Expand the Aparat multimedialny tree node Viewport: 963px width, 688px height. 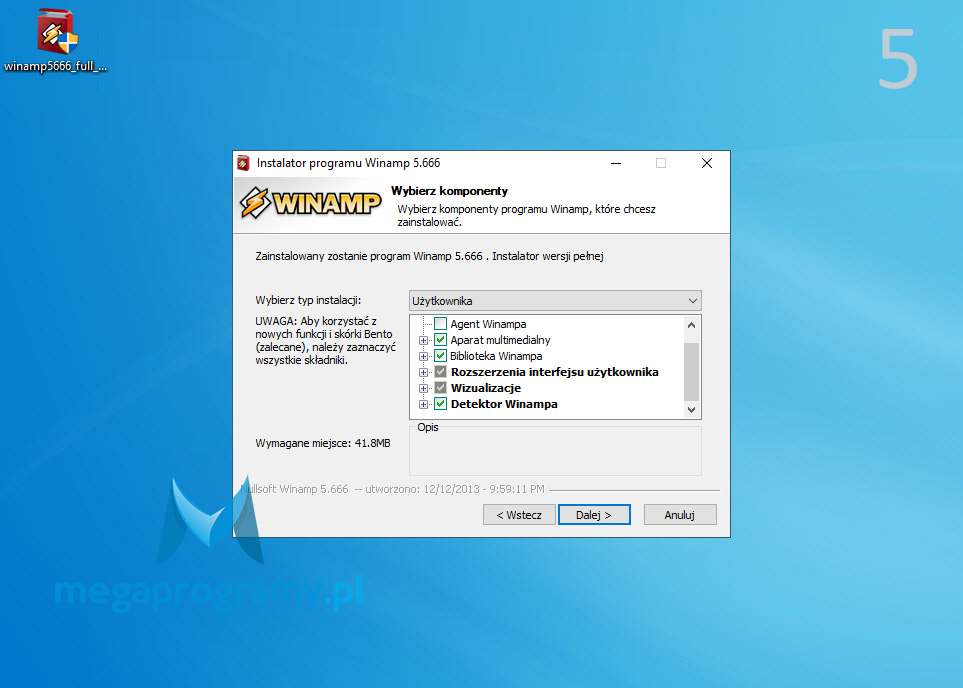pos(423,340)
